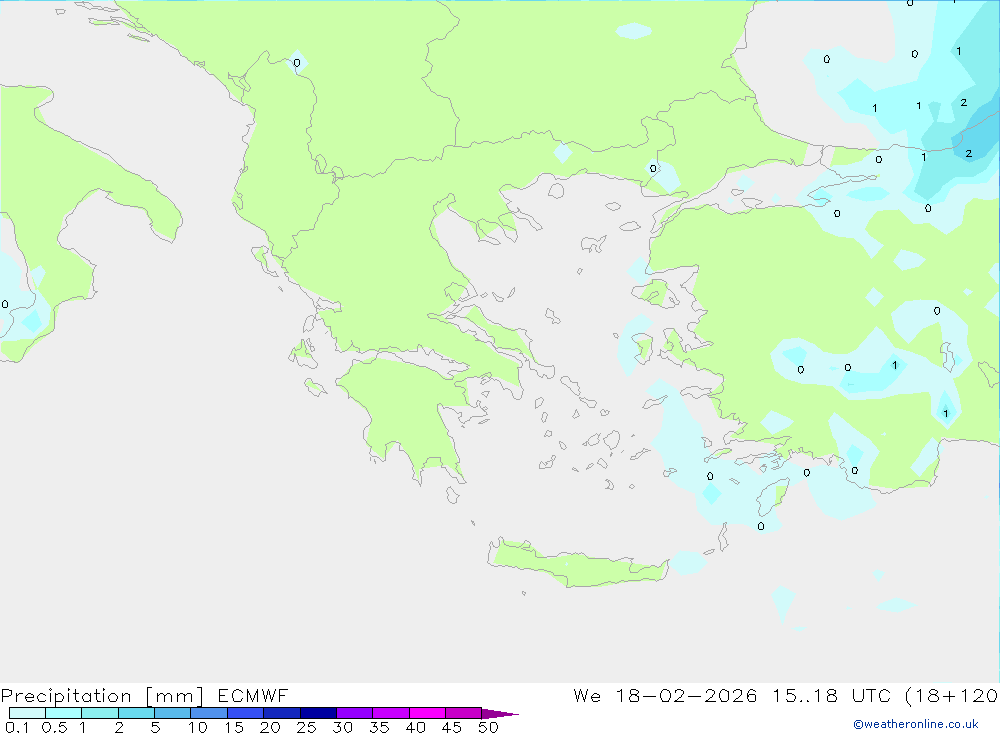Click the '0.1' legend scale label
This screenshot has height=733, width=1000.
[x=17, y=727]
